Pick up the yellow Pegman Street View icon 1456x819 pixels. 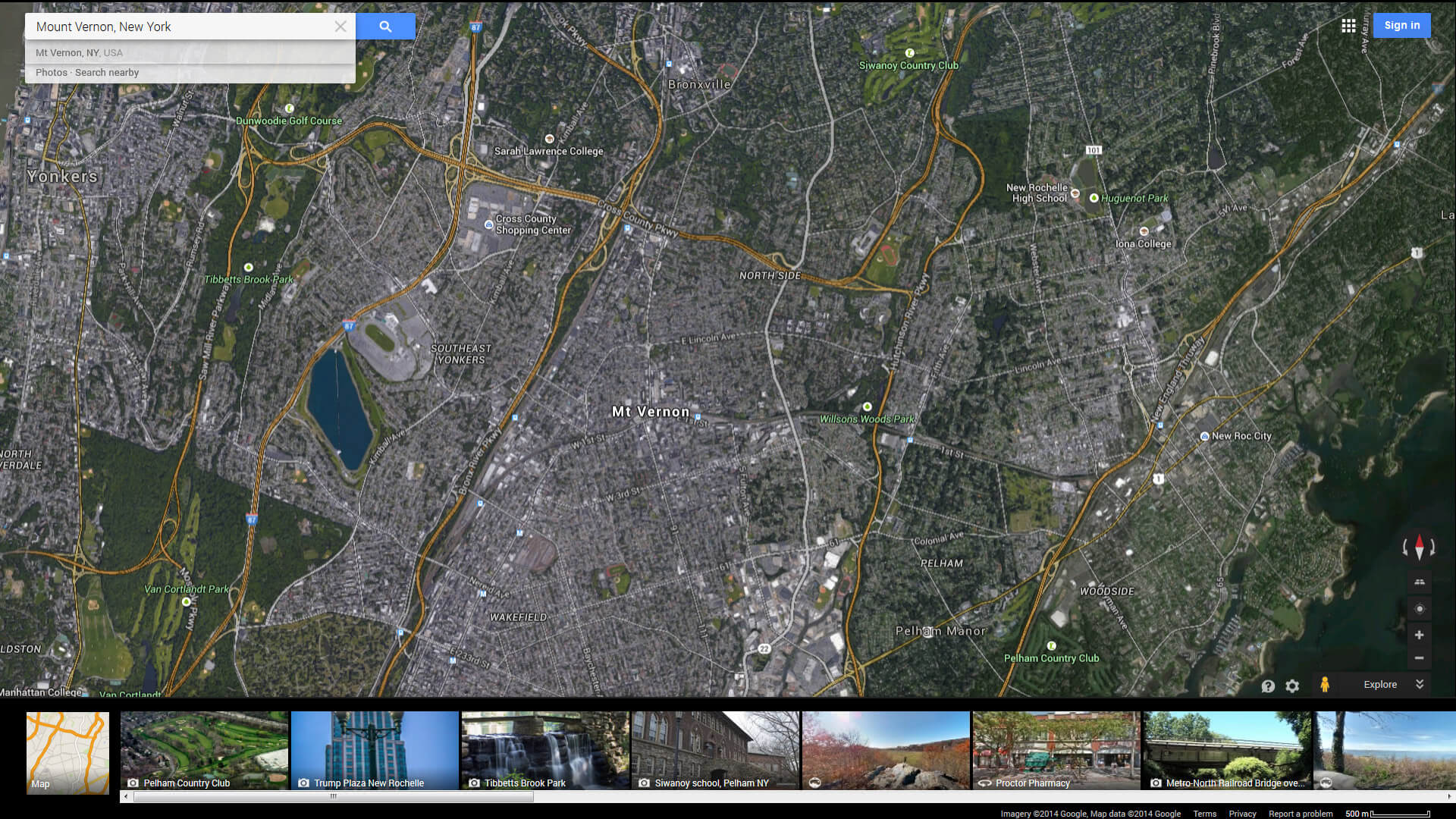[x=1324, y=685]
